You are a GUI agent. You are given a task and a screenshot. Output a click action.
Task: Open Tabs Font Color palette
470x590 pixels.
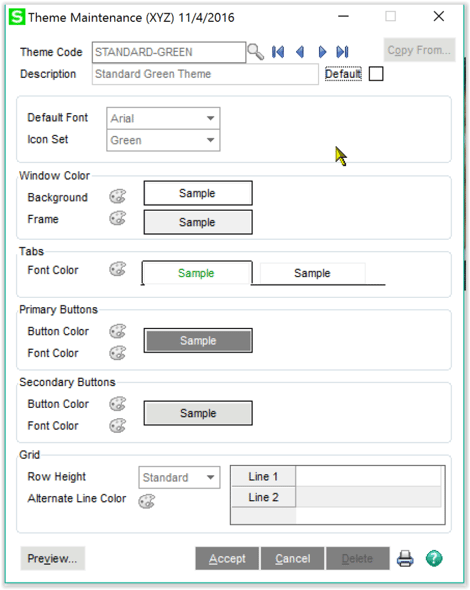click(x=118, y=269)
